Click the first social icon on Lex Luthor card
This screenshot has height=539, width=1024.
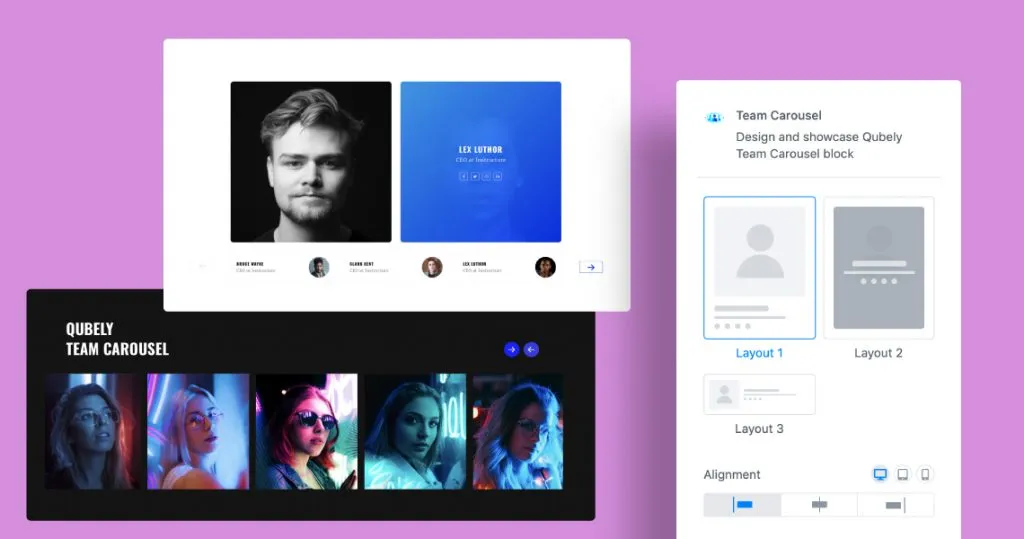463,176
